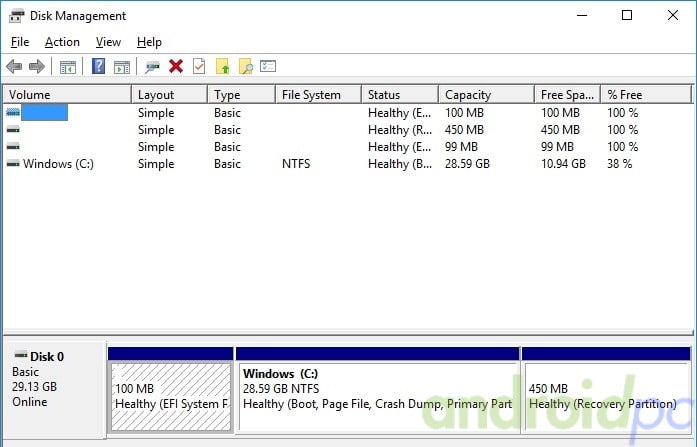697x447 pixels.
Task: Click the folder with magnifier Explore icon
Action: point(246,66)
